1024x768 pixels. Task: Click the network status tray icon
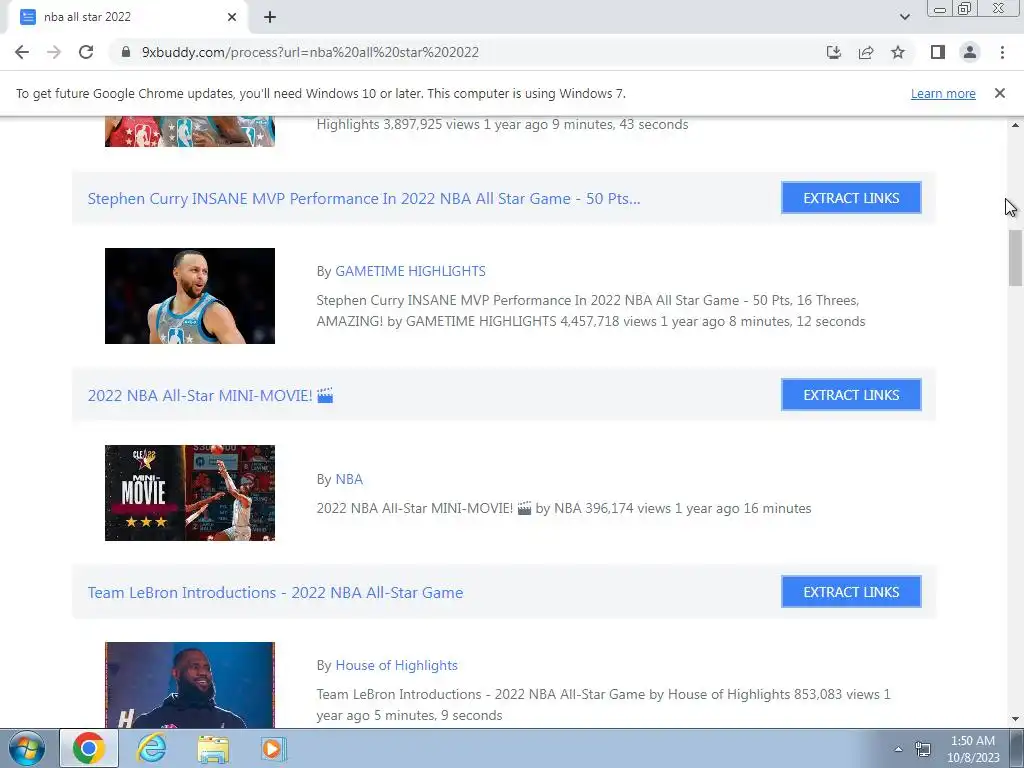(x=923, y=749)
